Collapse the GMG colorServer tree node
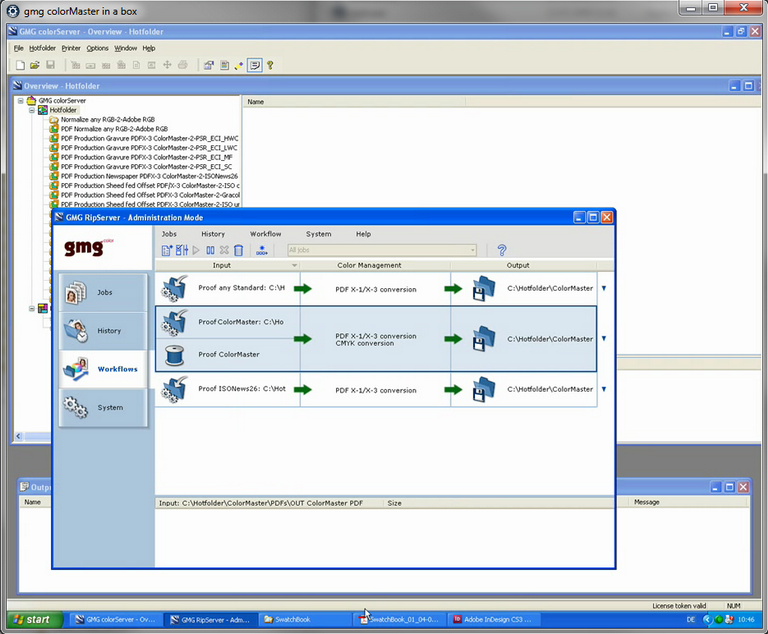768x634 pixels. click(20, 101)
